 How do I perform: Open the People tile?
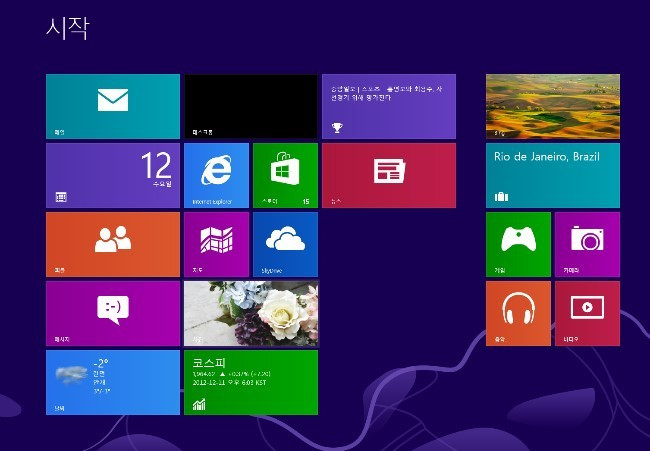(113, 245)
